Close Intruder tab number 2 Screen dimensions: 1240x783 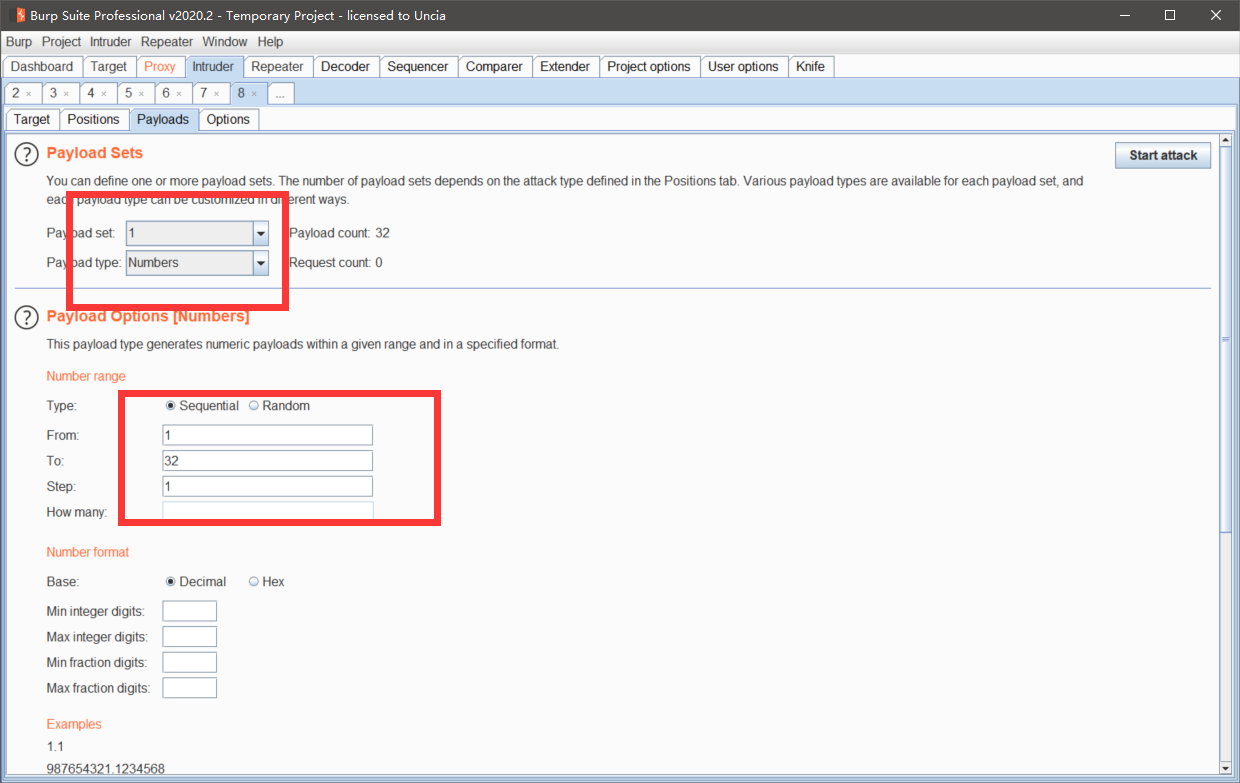point(29,93)
